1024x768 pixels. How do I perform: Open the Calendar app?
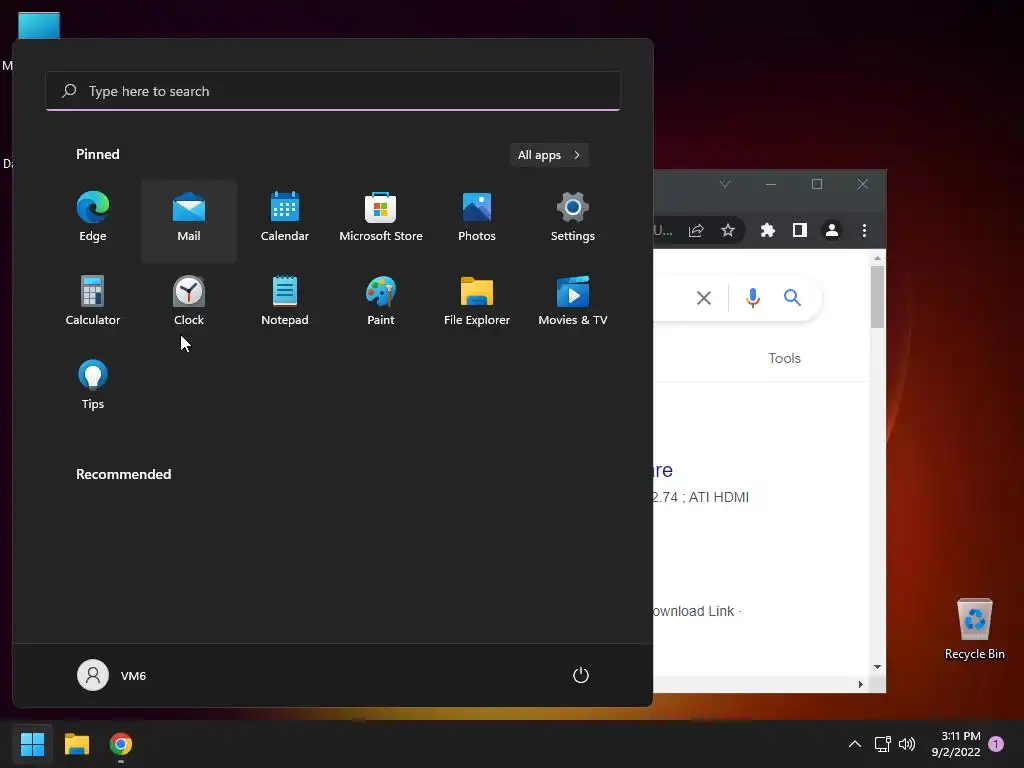point(285,217)
